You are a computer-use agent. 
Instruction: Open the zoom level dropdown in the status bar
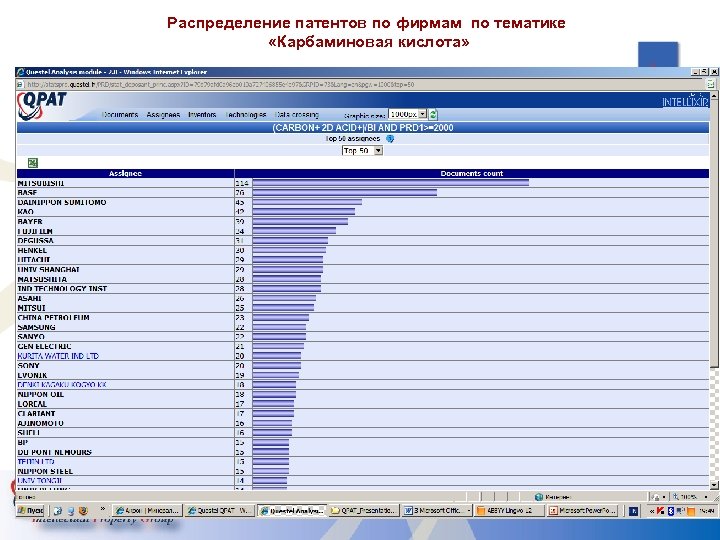[x=705, y=497]
